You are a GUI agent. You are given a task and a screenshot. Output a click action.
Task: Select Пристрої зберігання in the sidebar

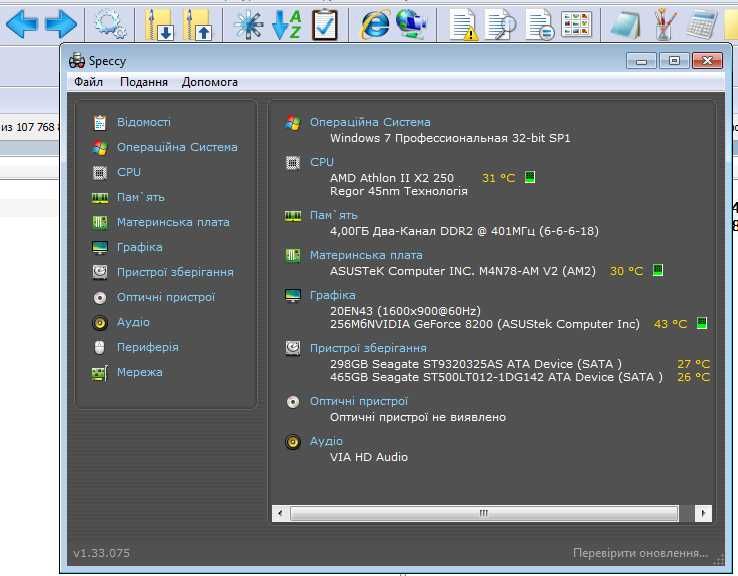pos(175,272)
